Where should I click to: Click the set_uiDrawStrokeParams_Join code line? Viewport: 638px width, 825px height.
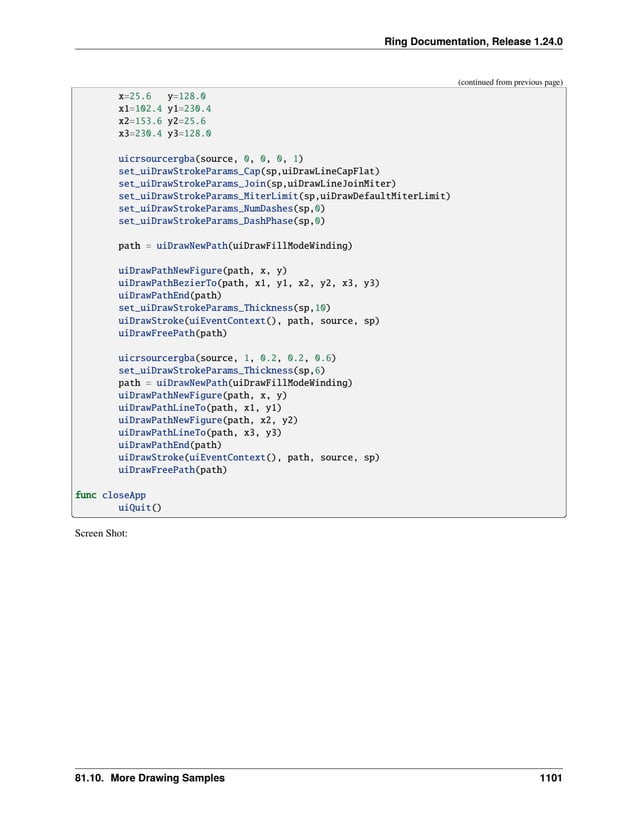pyautogui.click(x=257, y=184)
